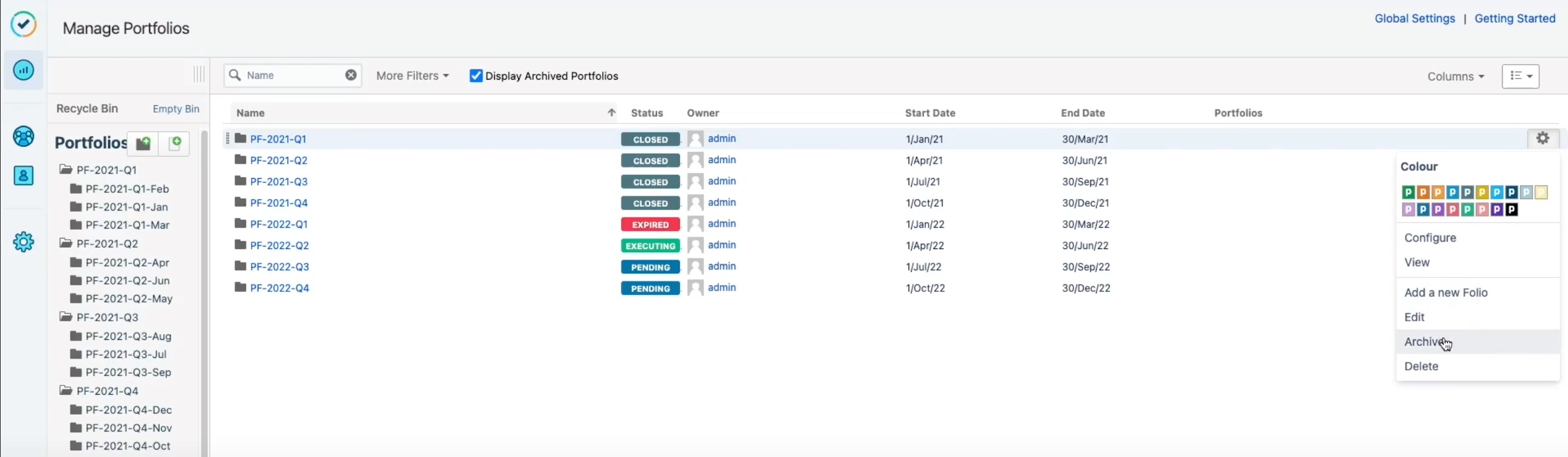Viewport: 1568px width, 457px height.
Task: Uncheck Display Archived Portfolios checkbox
Action: [476, 76]
